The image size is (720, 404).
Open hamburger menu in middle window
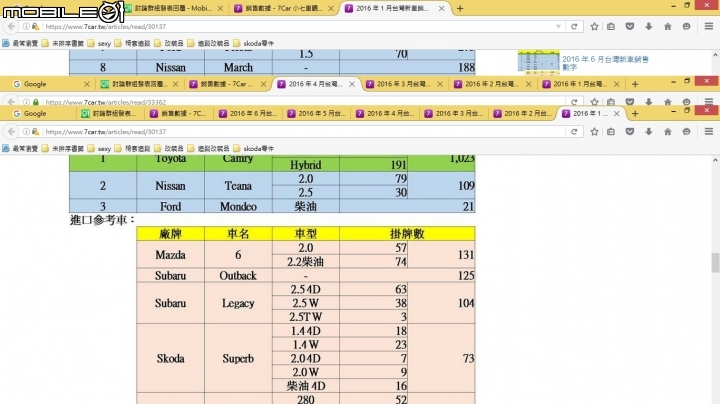[709, 101]
